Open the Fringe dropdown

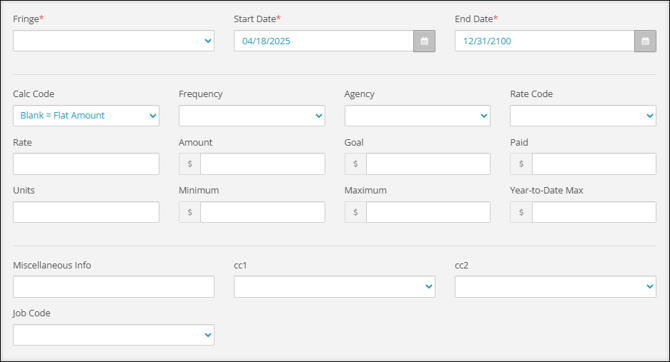(114, 41)
